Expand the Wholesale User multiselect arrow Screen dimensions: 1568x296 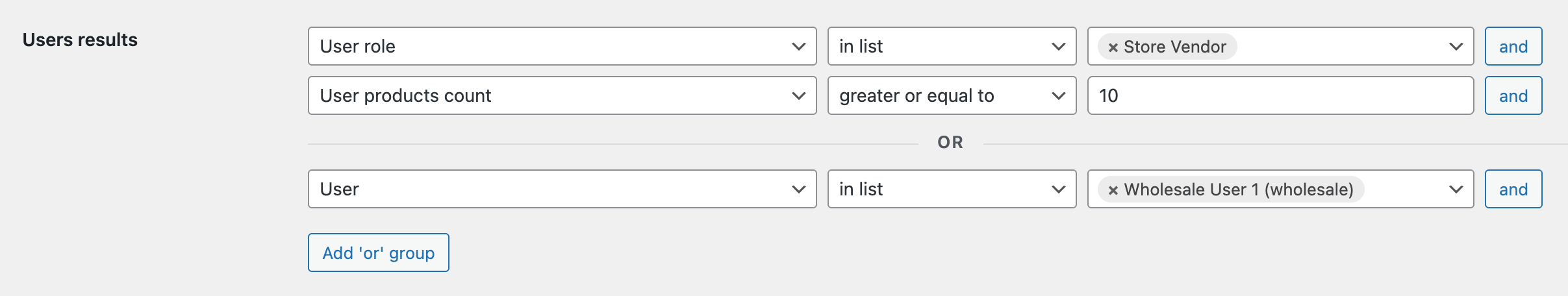pos(1456,189)
